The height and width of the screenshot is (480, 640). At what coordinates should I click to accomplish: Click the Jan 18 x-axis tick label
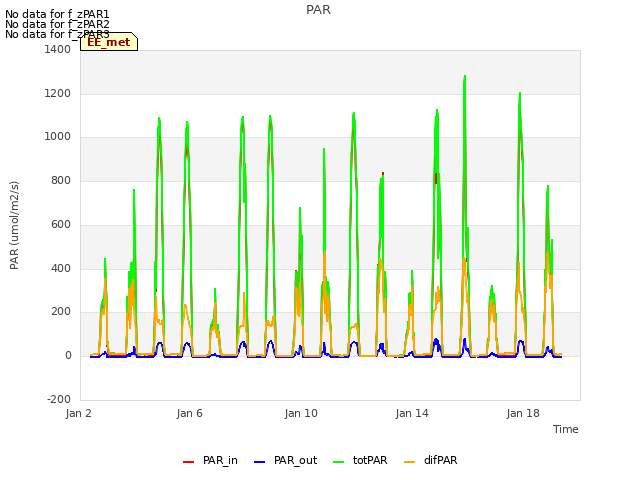(523, 413)
